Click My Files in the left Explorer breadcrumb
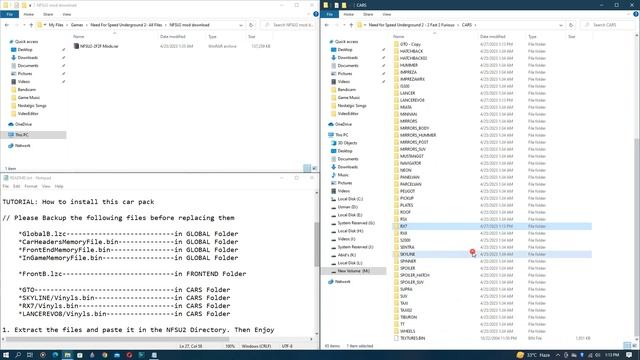Screen dimensions: 640x360 click(x=56, y=25)
